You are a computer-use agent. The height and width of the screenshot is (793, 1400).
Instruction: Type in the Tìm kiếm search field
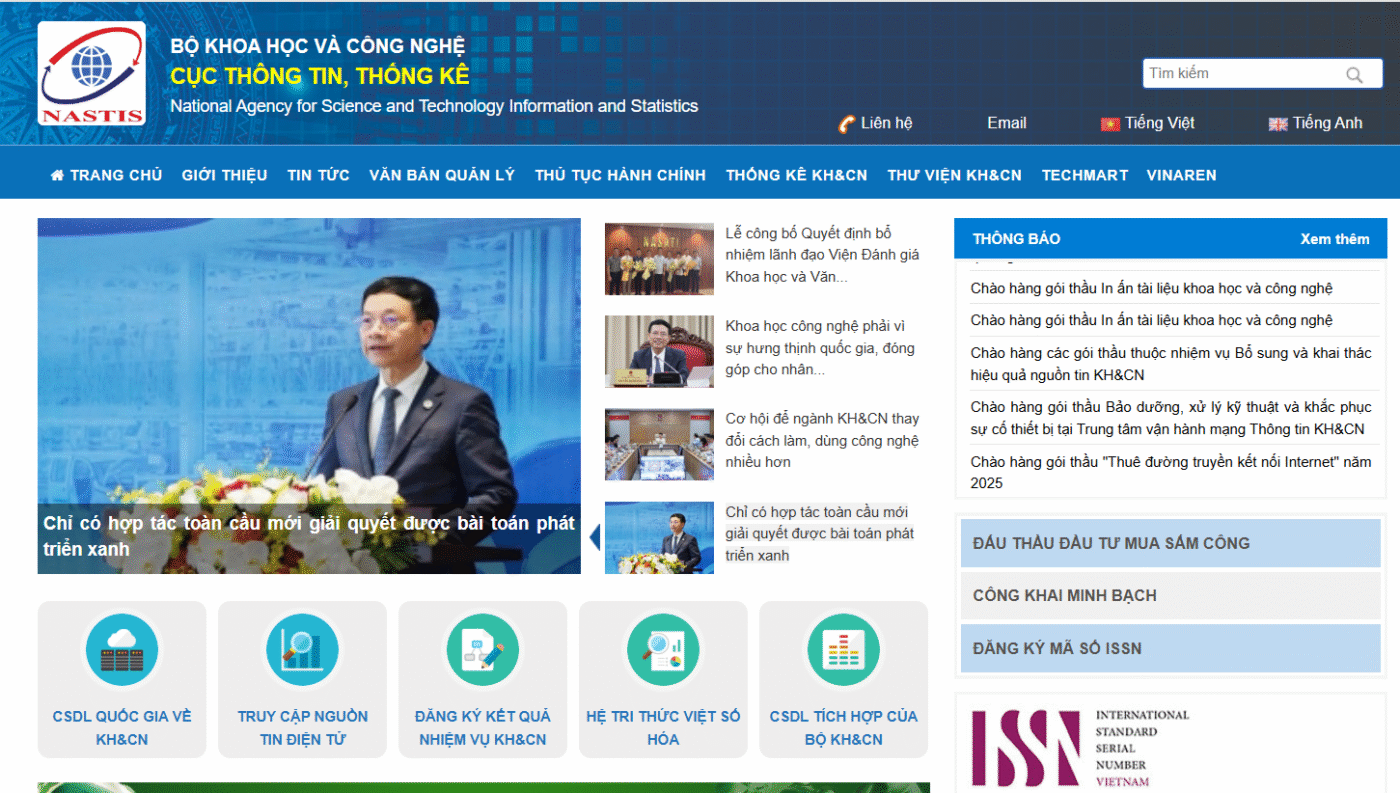click(1240, 74)
